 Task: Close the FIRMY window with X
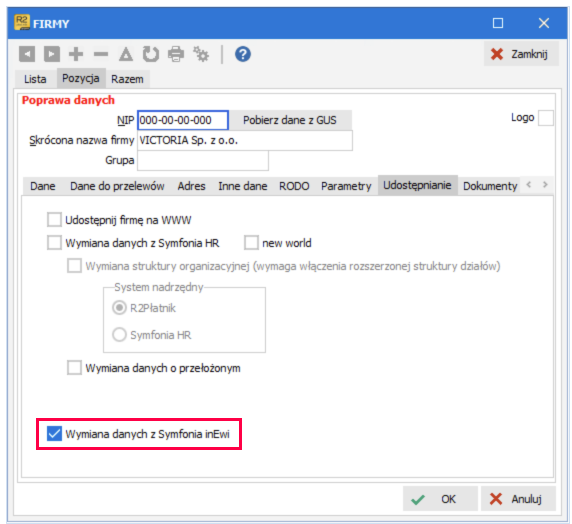point(544,23)
